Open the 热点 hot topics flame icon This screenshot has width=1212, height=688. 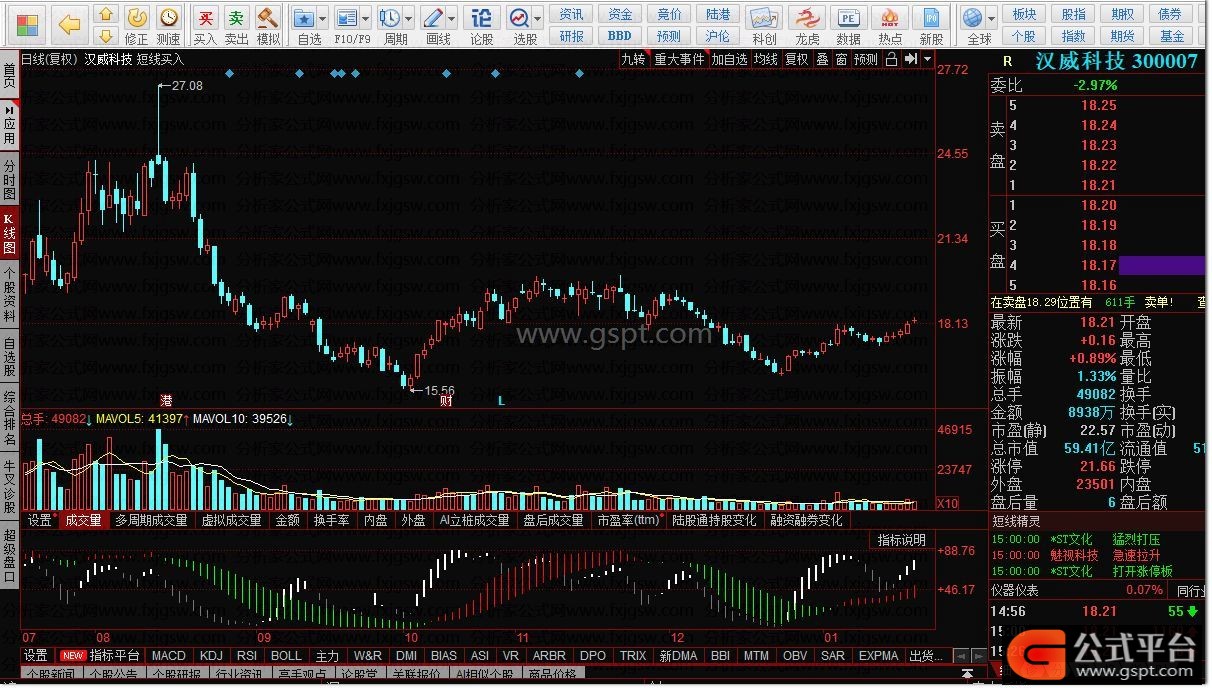pyautogui.click(x=890, y=25)
